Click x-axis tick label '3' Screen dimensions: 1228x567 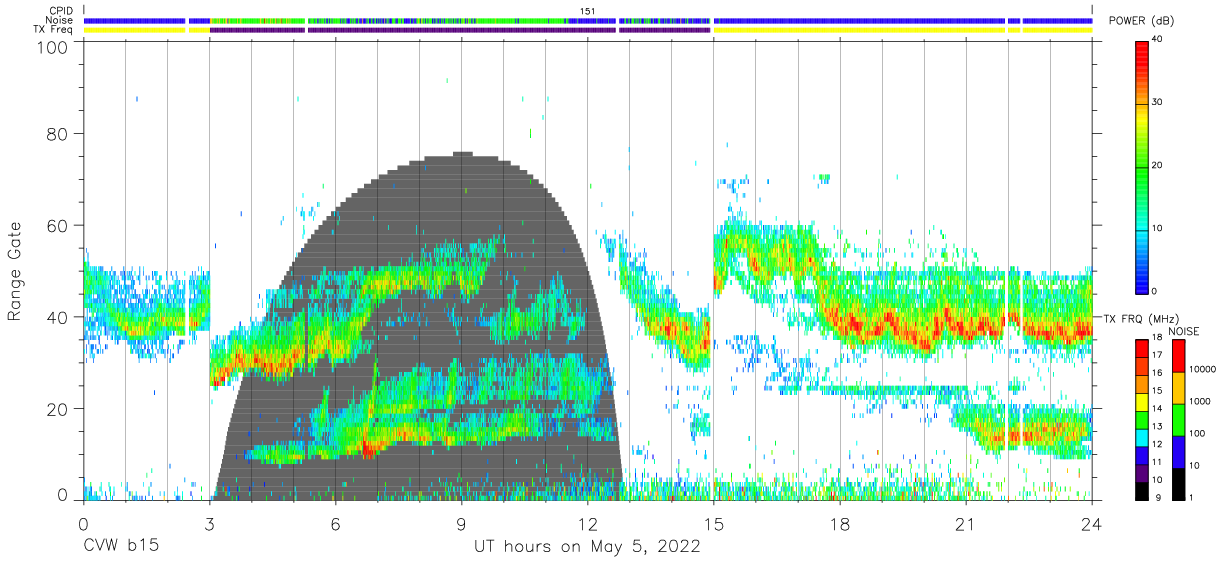coord(209,524)
